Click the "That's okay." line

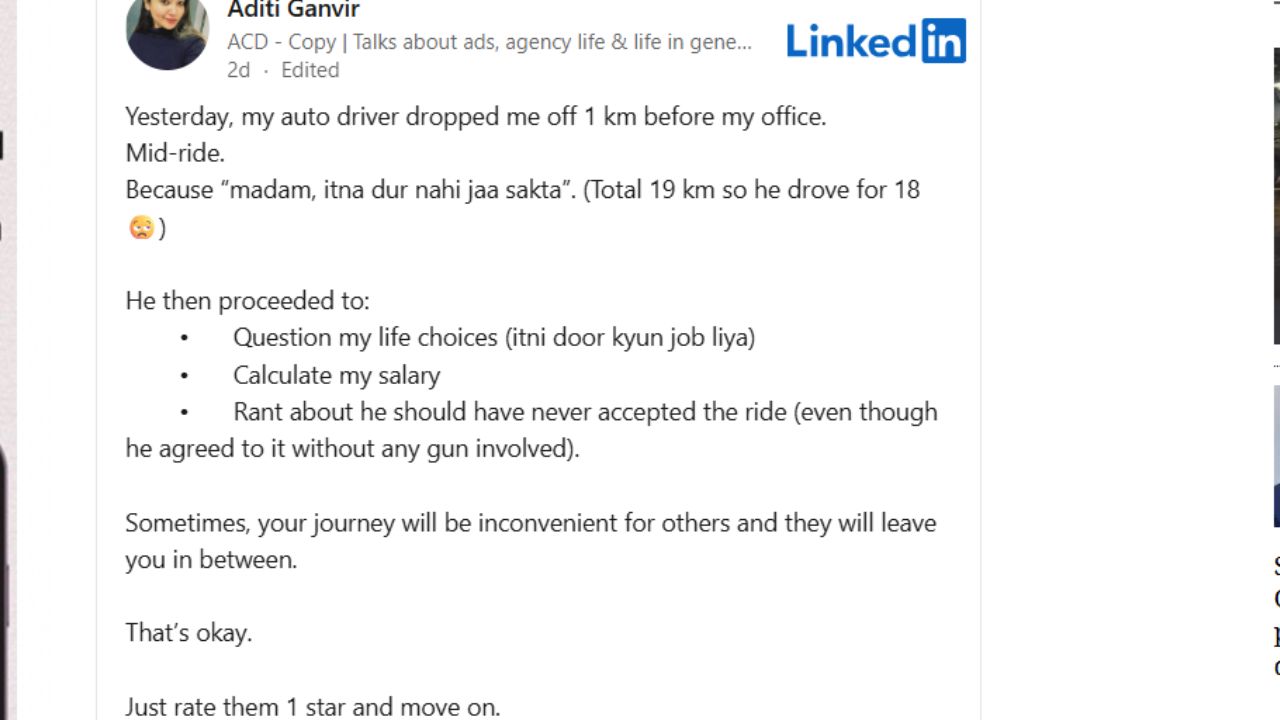coord(188,633)
